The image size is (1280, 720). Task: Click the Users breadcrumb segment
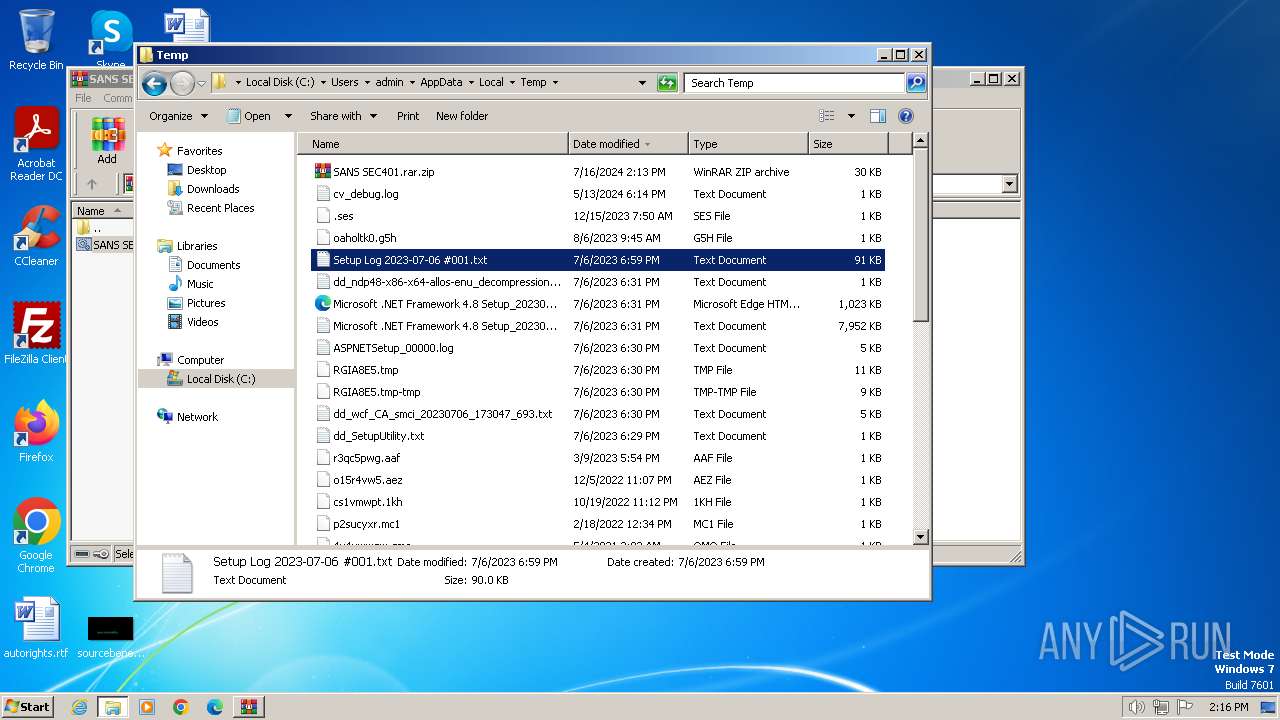coord(345,83)
